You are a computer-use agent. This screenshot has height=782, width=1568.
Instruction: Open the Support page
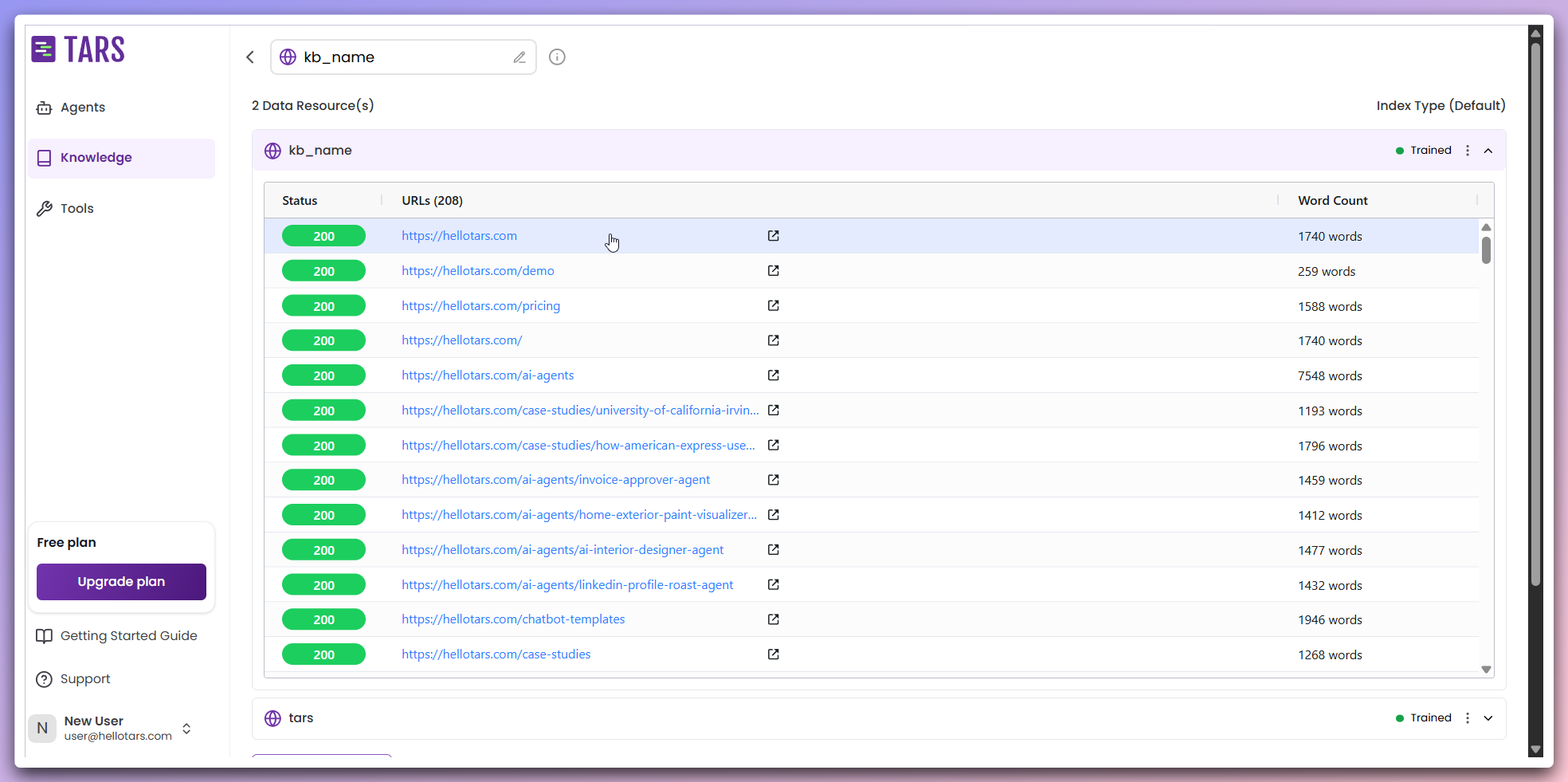pos(73,679)
